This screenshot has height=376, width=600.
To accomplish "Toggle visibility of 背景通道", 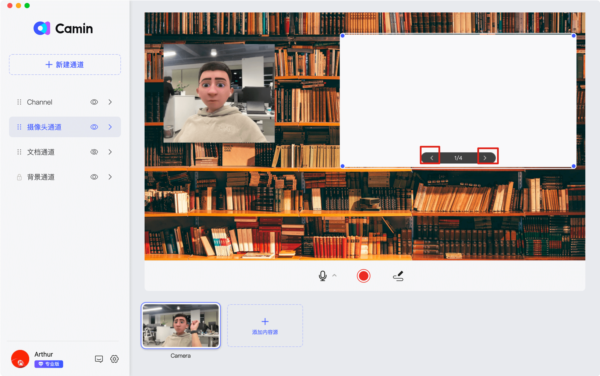I will coord(94,177).
